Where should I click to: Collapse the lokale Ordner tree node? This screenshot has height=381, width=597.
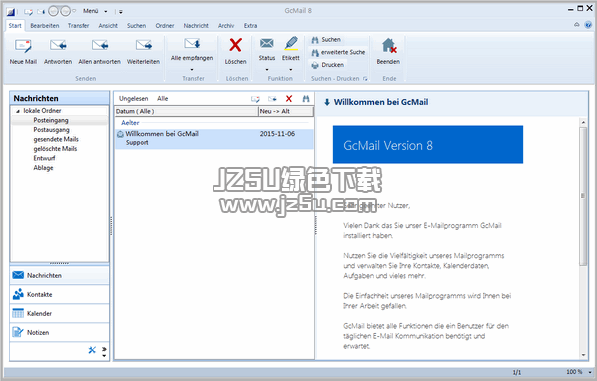click(x=18, y=111)
